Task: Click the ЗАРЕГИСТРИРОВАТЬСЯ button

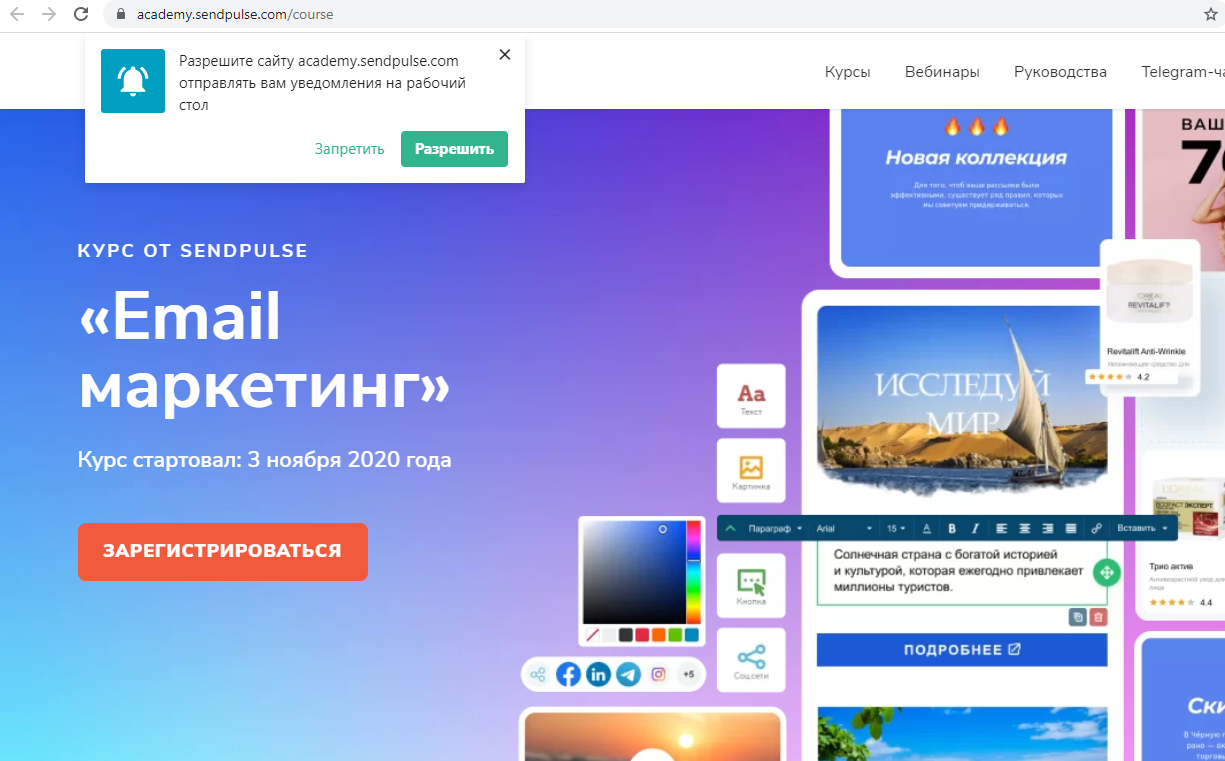Action: (223, 551)
